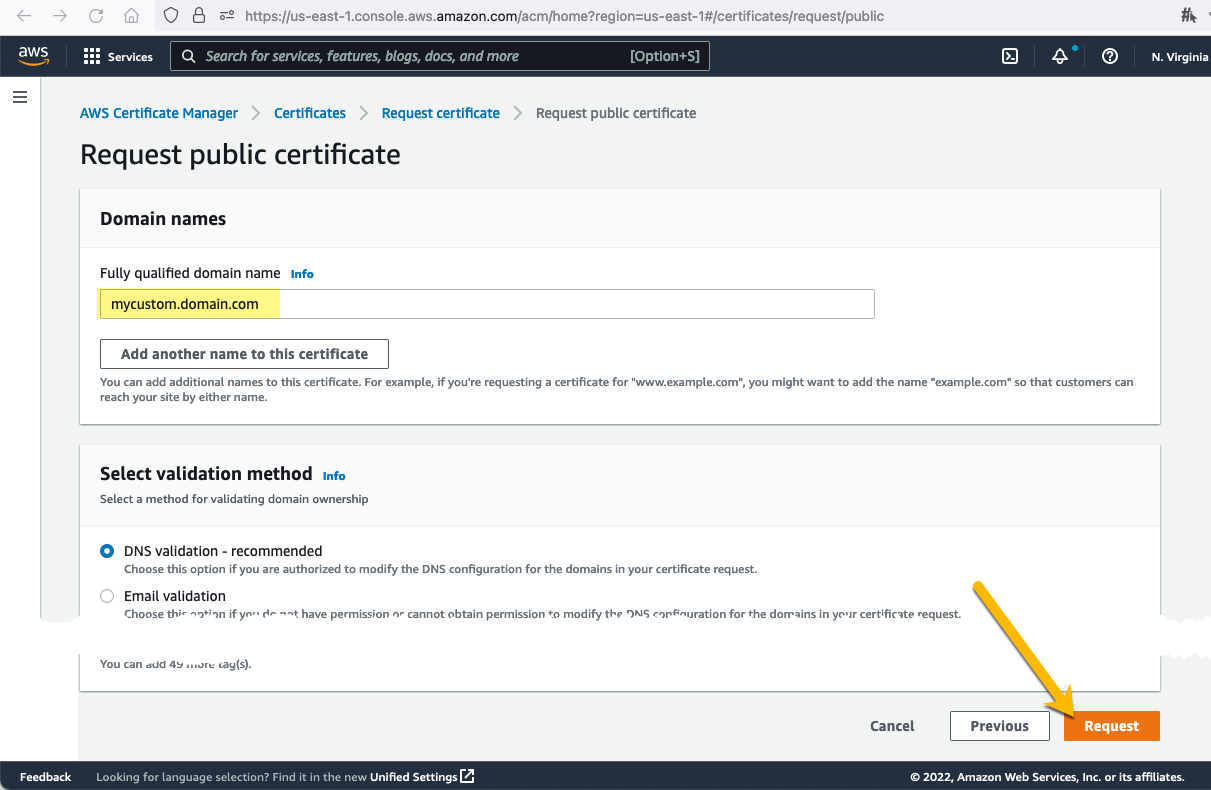The height and width of the screenshot is (790, 1211).
Task: Go to Request certificate breadcrumb
Action: [x=441, y=113]
